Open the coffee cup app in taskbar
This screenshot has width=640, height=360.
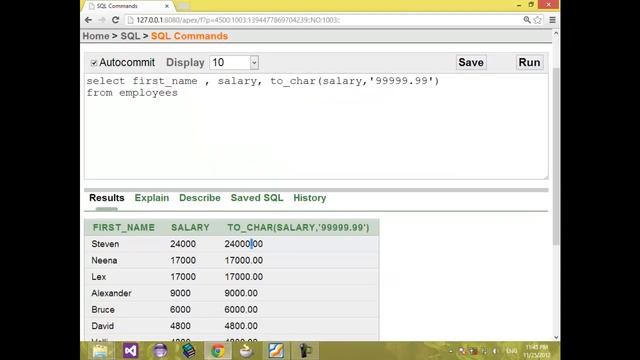(x=247, y=351)
